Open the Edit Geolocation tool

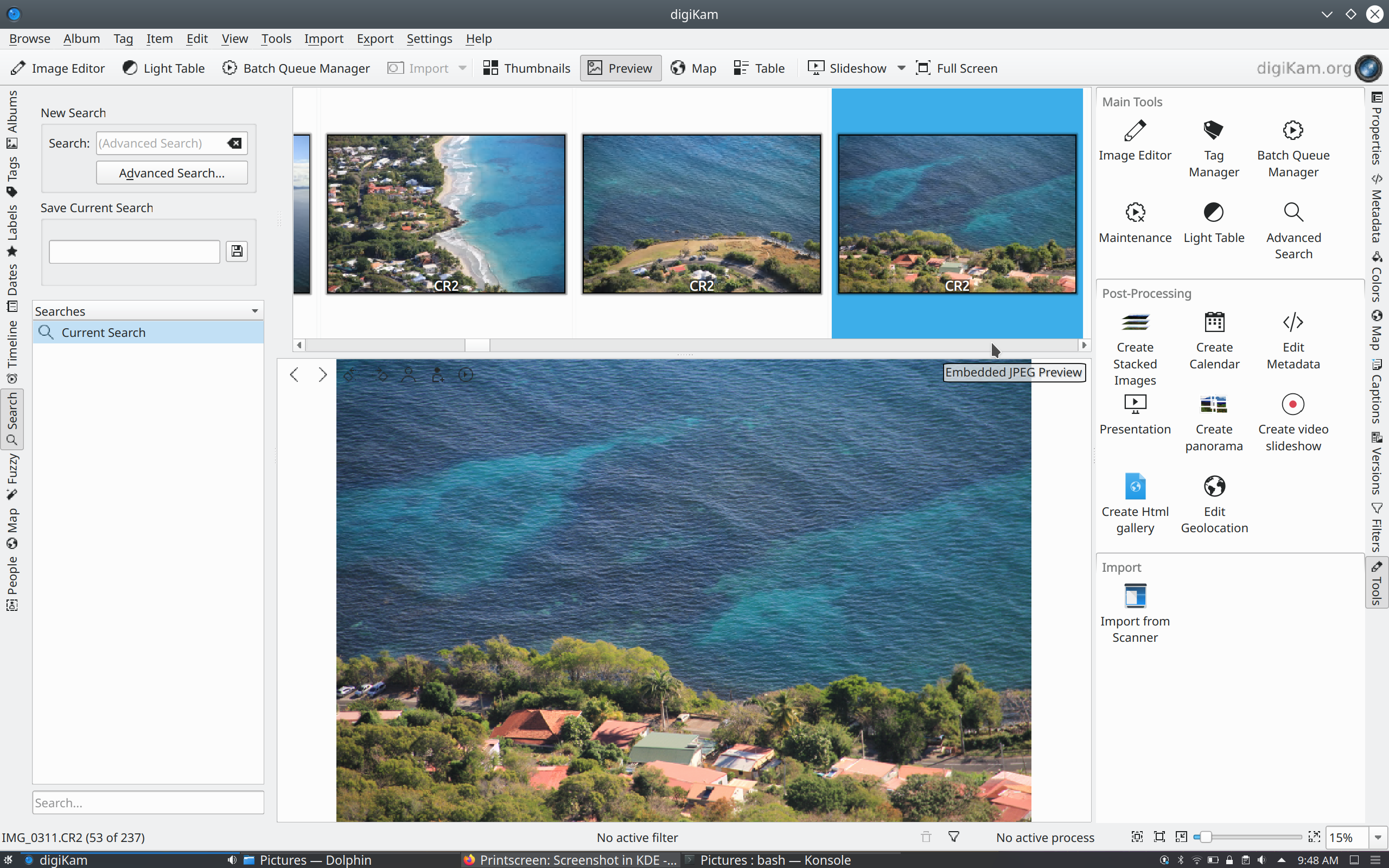point(1214,505)
